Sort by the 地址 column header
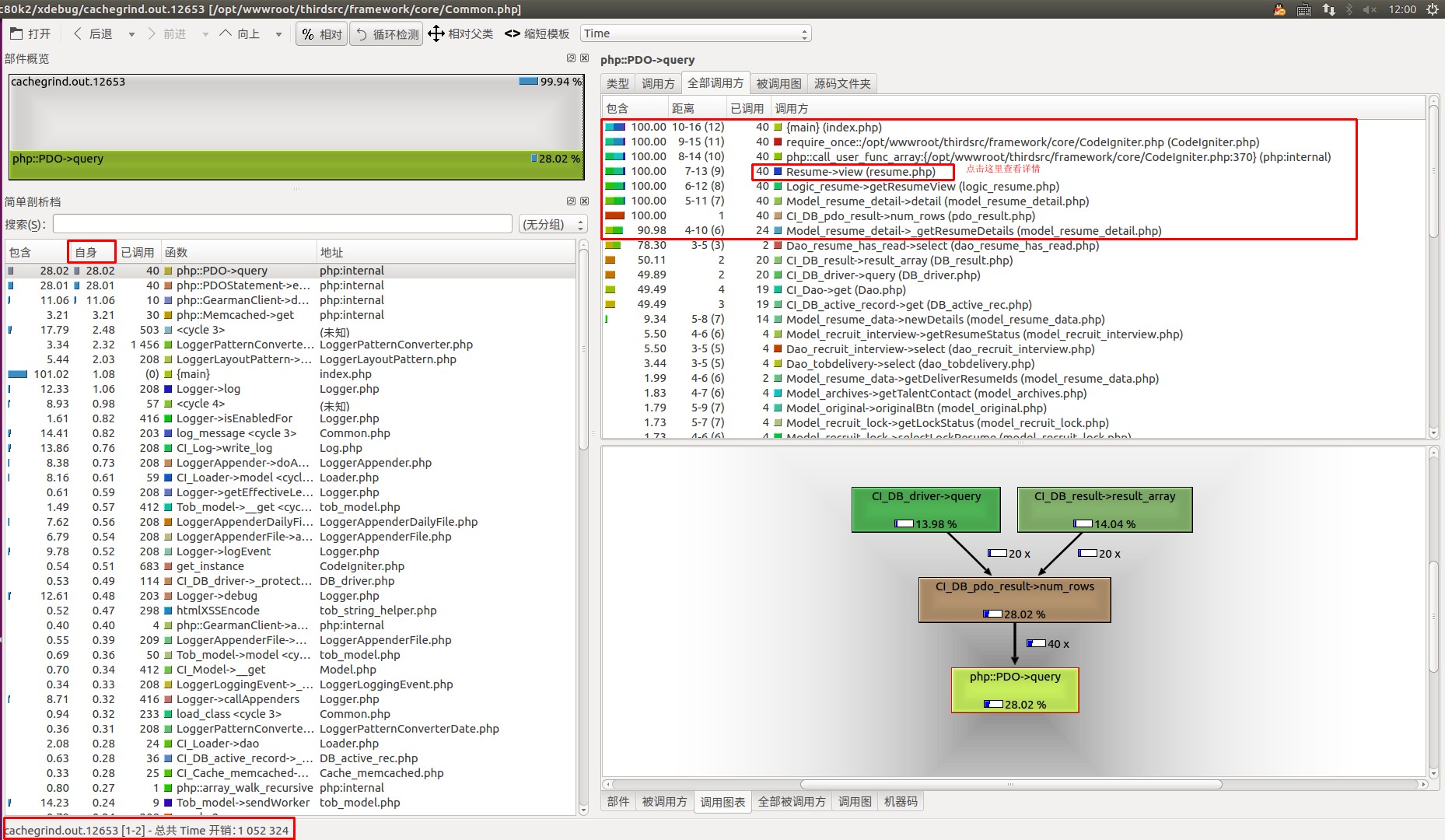1445x840 pixels. click(x=446, y=252)
